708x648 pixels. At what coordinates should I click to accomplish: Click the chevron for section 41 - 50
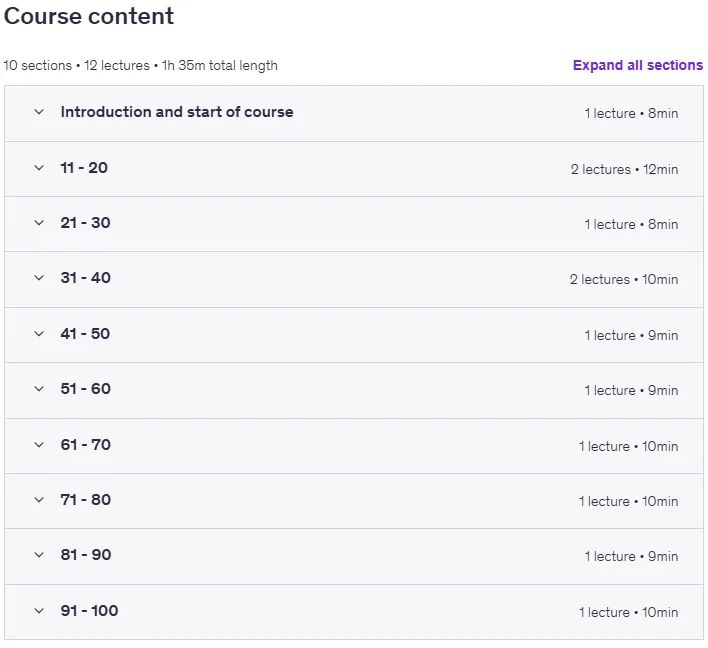point(39,334)
